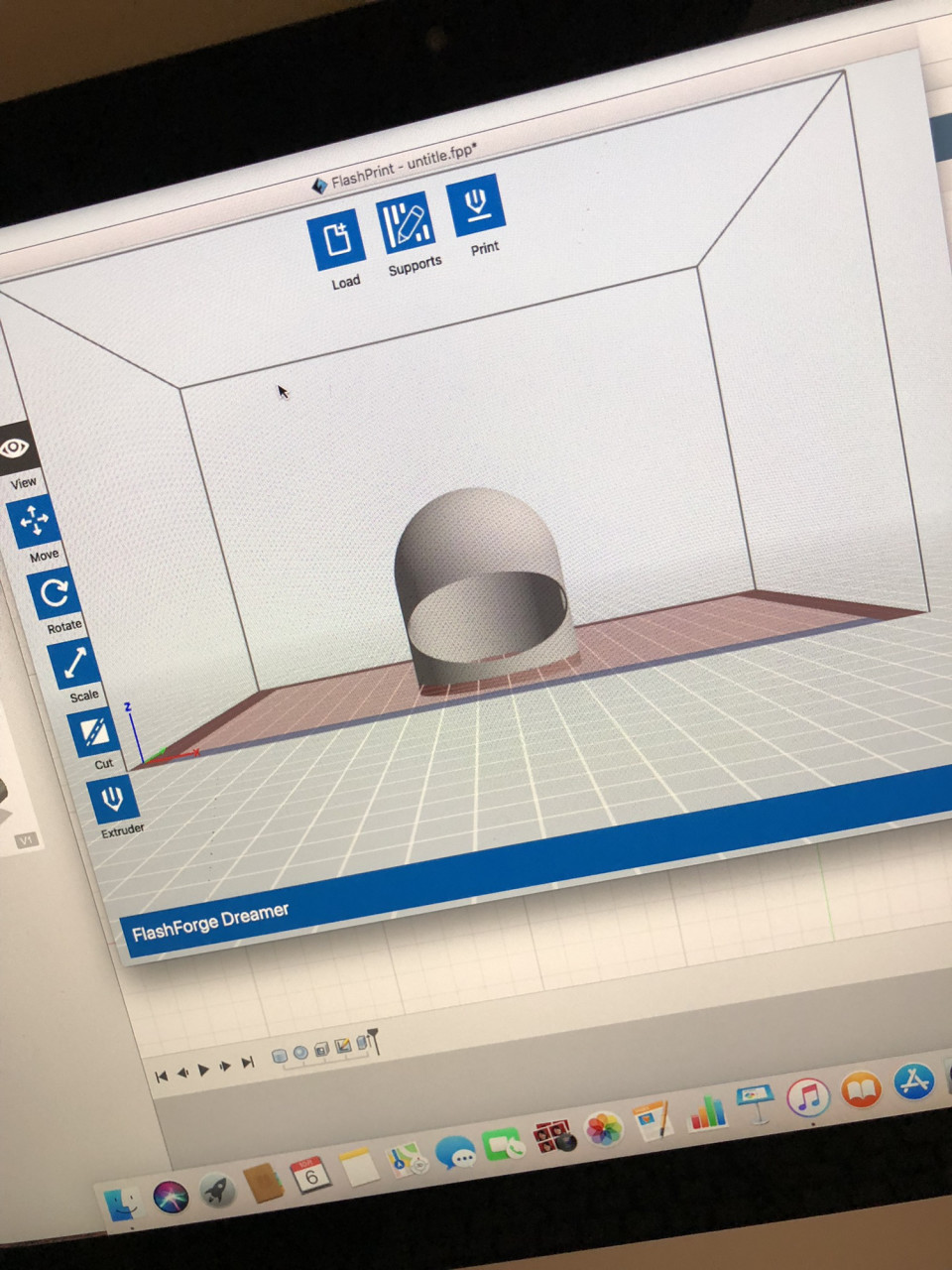952x1270 pixels.
Task: Open Keynote from the Dock
Action: 756,1104
